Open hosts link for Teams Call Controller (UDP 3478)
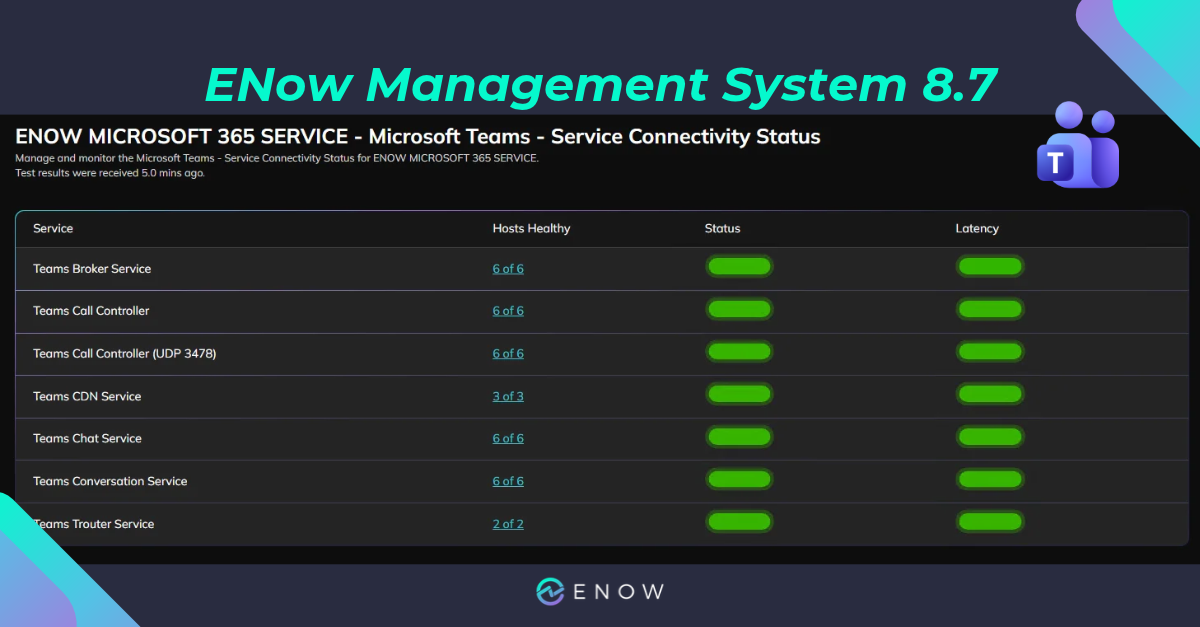The width and height of the screenshot is (1200, 627). pos(508,354)
